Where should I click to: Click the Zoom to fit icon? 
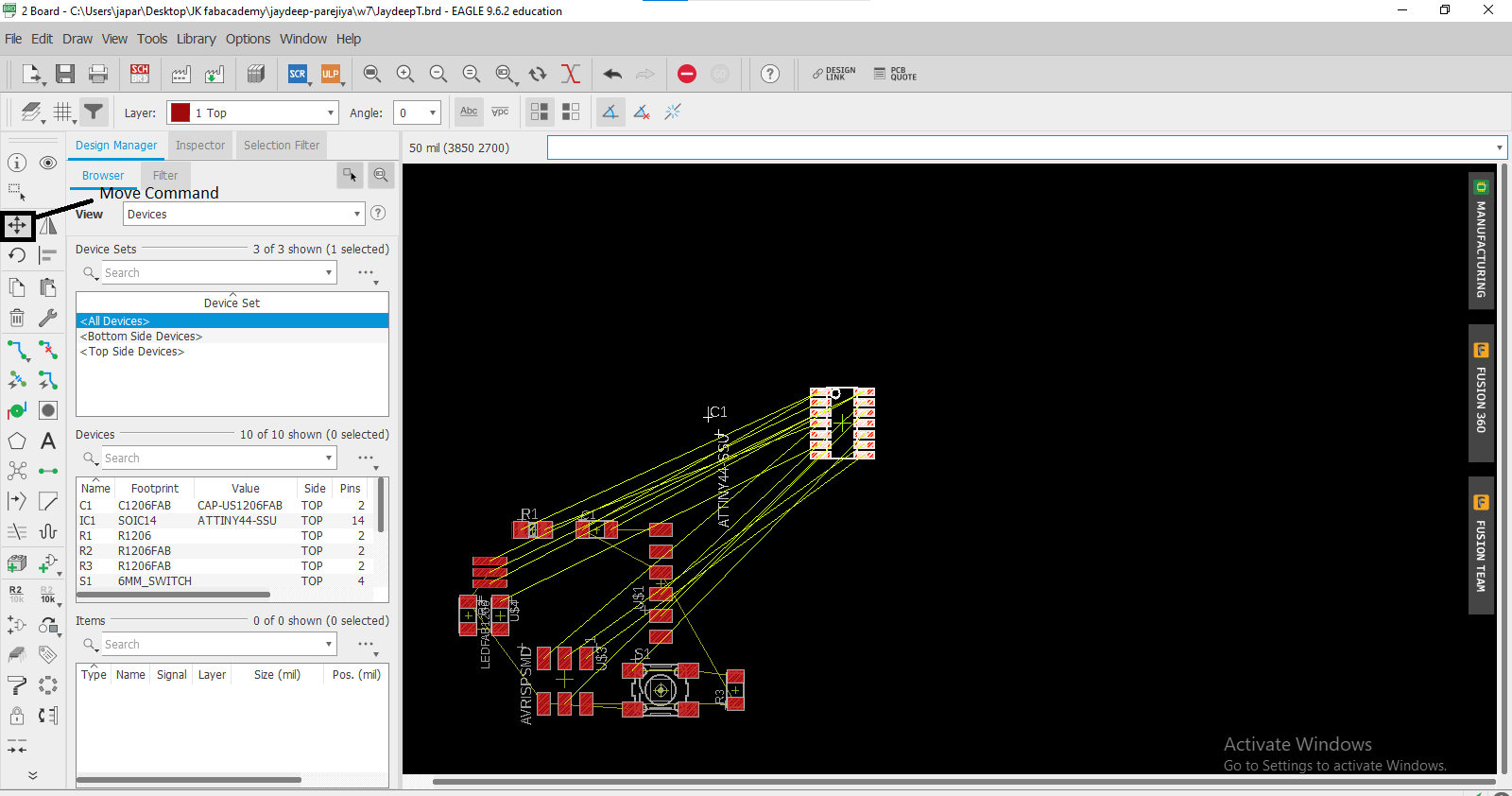[x=372, y=74]
